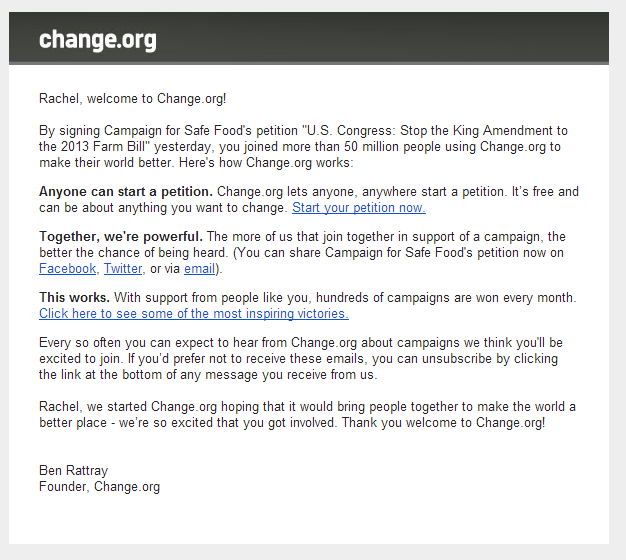Open the 'Start your petition now.' link
Viewport: 626px width, 560px height.
359,208
